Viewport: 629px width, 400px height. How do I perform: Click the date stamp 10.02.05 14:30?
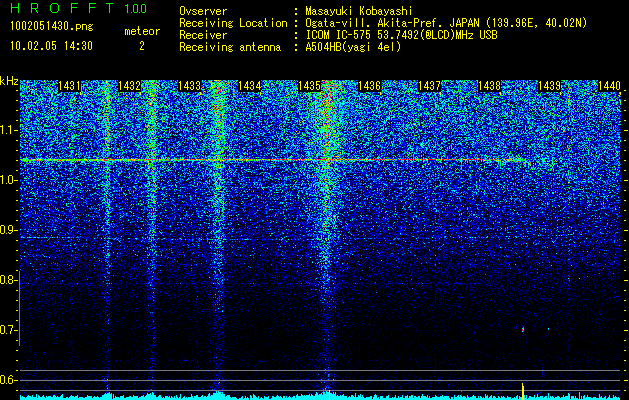(x=51, y=46)
